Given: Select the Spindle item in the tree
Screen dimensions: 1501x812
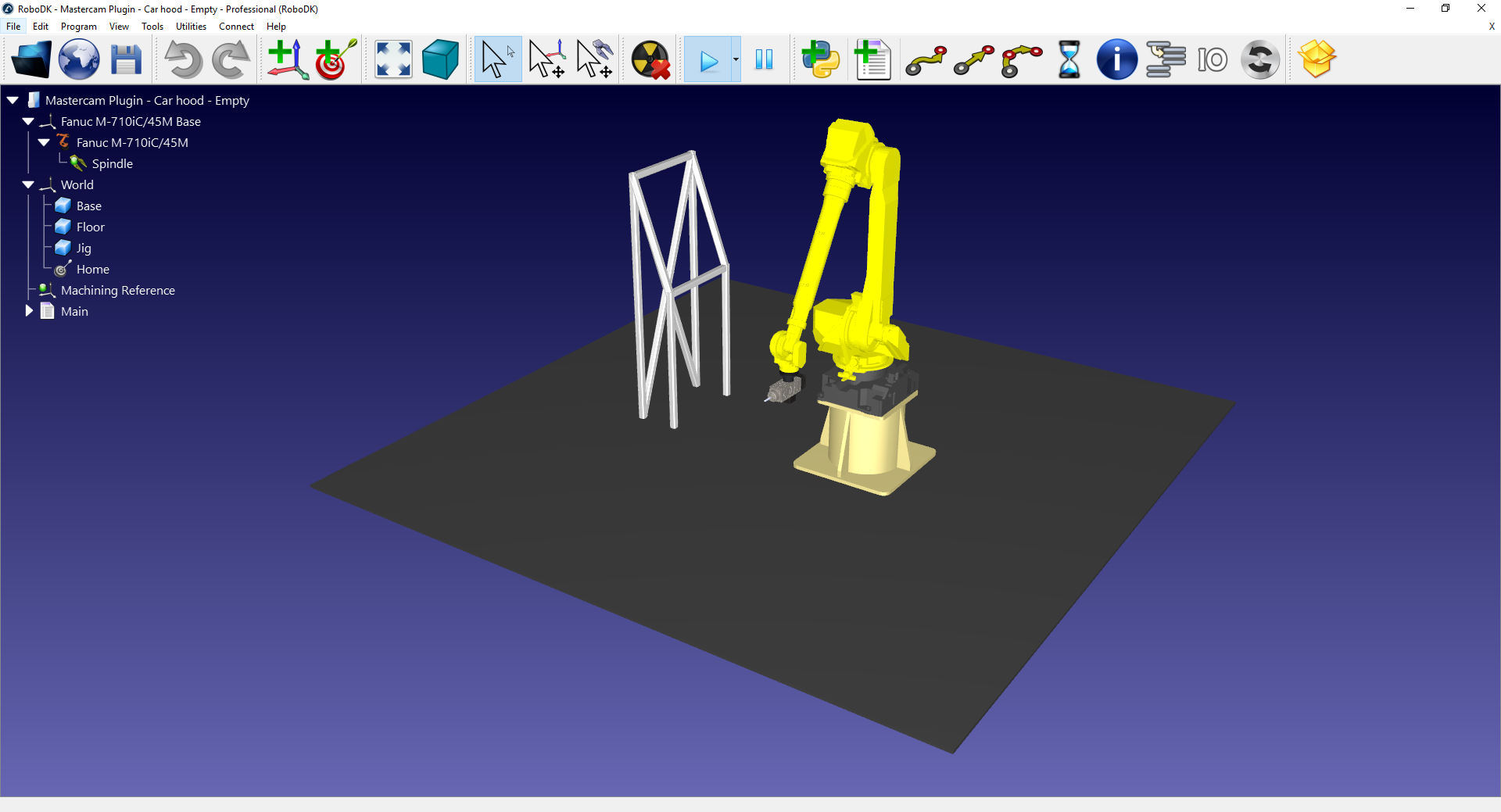Looking at the screenshot, I should click(112, 163).
